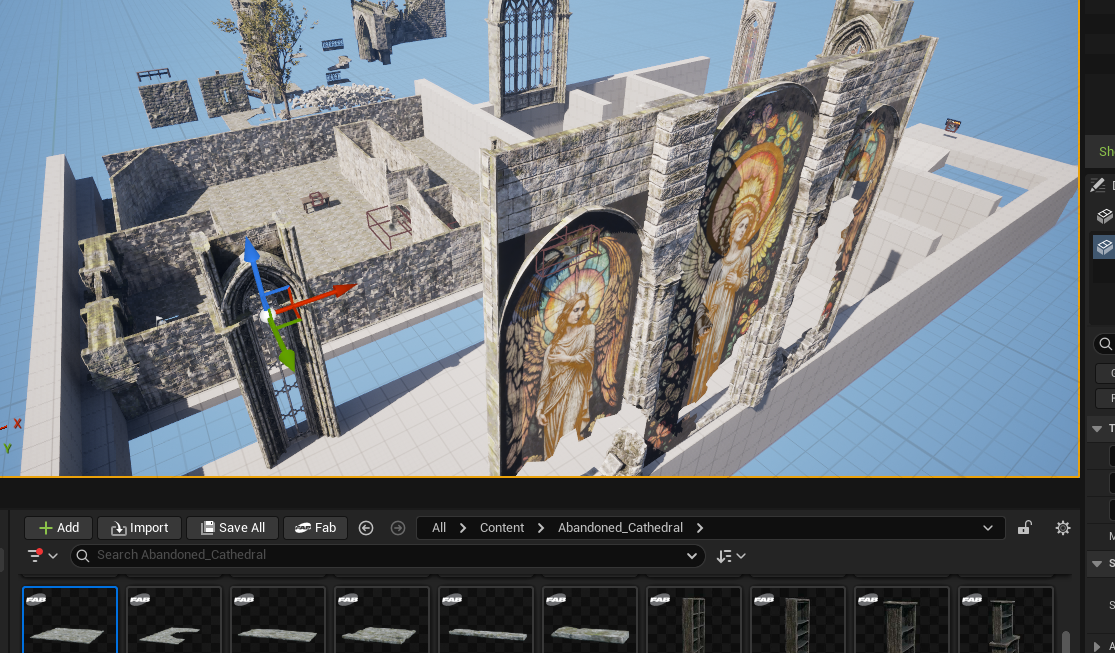Open the sort options menu

tap(731, 556)
